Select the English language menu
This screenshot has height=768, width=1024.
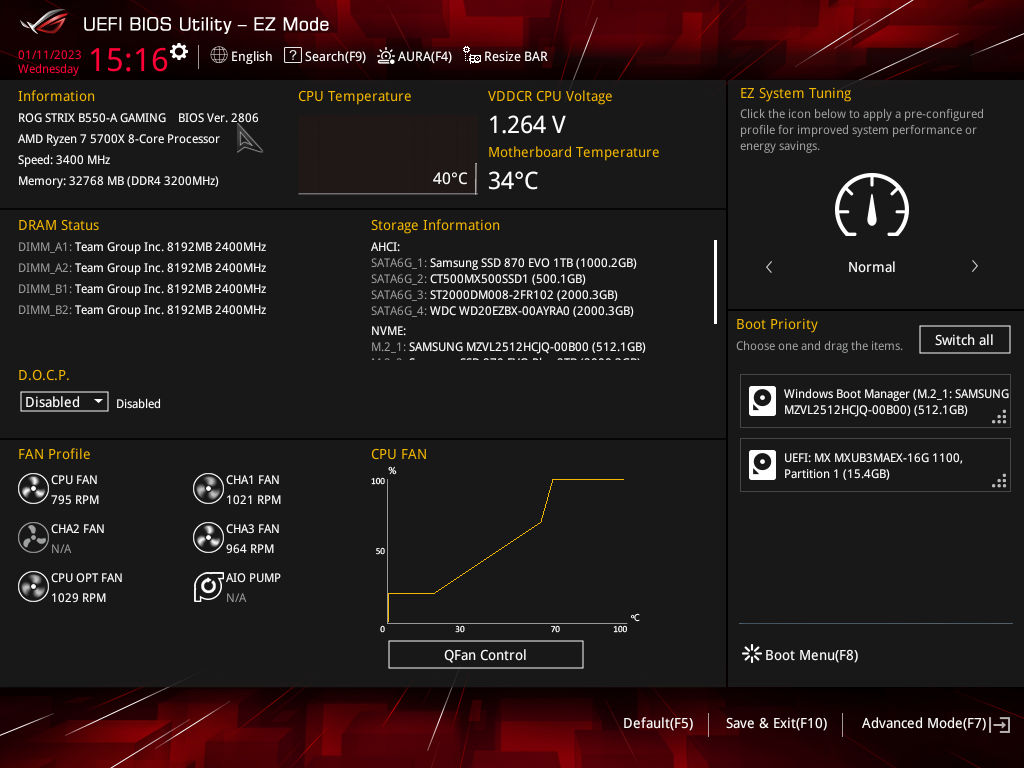[x=241, y=56]
